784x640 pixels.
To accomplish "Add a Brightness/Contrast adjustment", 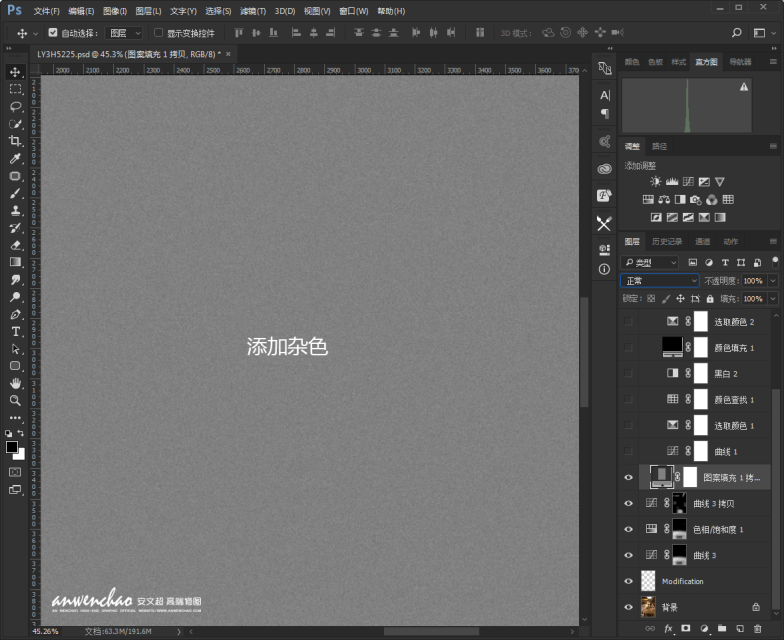I will [656, 182].
